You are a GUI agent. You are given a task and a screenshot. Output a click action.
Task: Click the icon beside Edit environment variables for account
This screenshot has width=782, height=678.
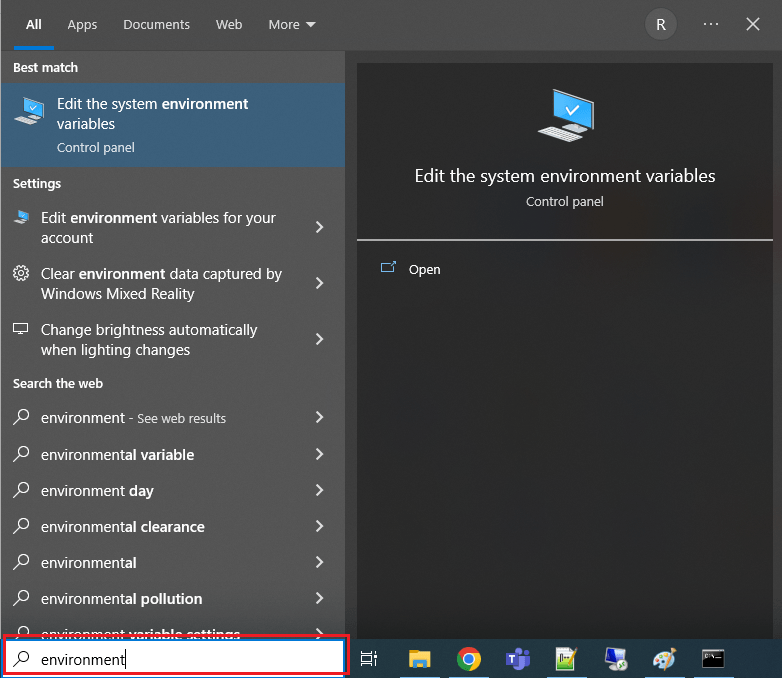pos(21,217)
